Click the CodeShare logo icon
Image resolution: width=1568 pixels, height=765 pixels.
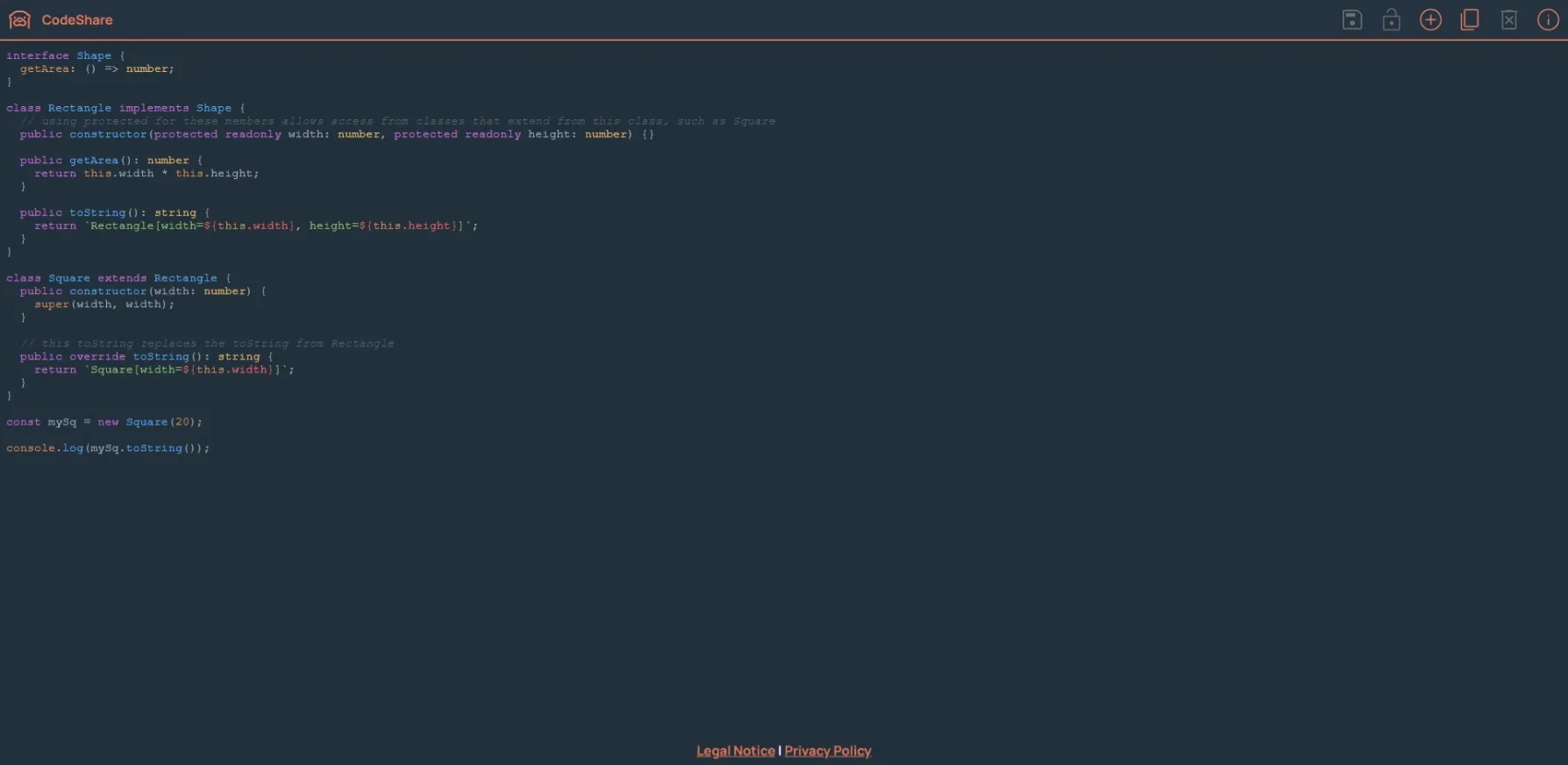tap(19, 19)
